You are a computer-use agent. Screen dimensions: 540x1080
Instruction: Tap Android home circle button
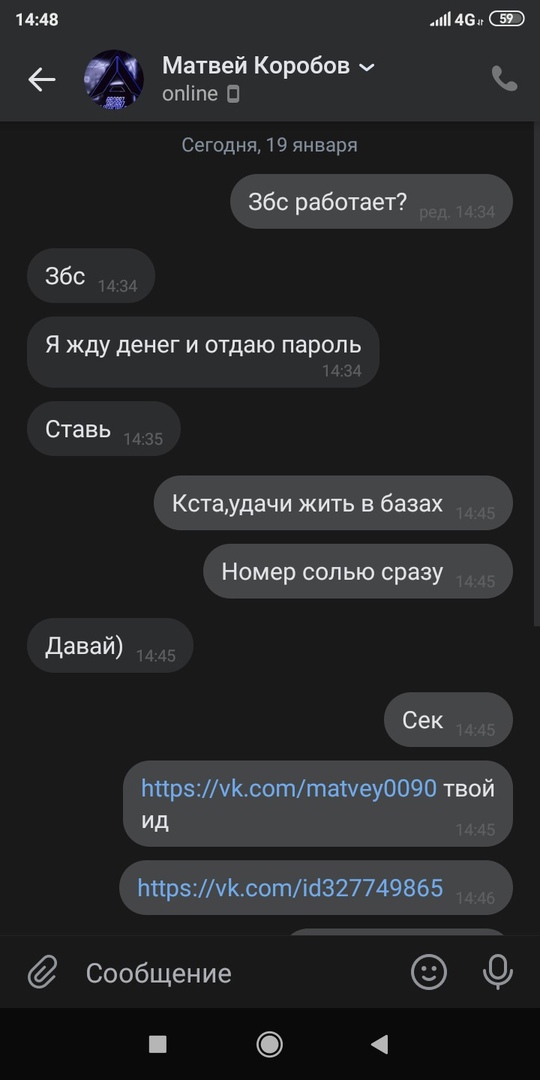[269, 1044]
